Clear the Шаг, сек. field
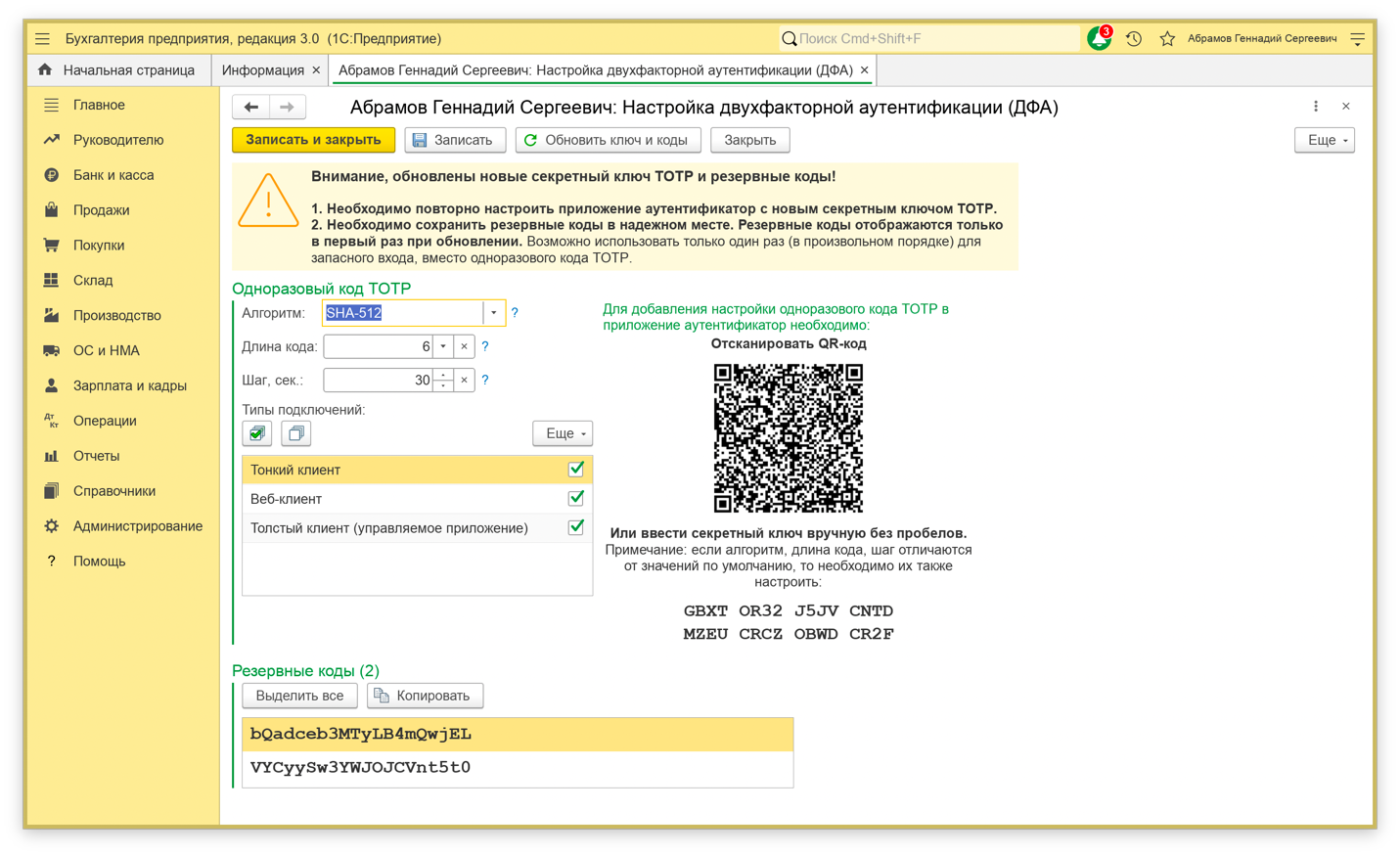Viewport: 1400px width, 856px height. [x=465, y=380]
